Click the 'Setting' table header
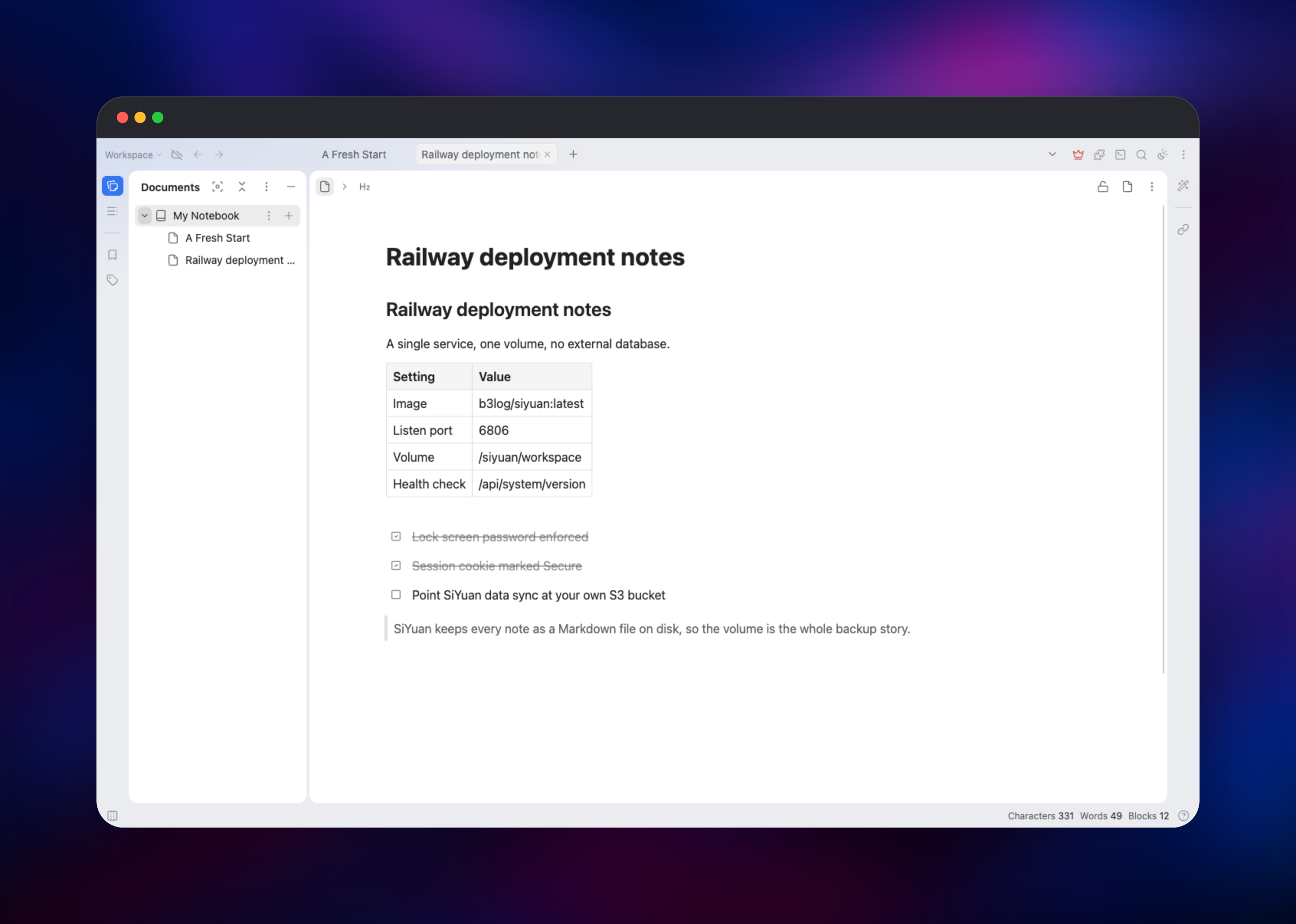Image resolution: width=1296 pixels, height=924 pixels. [x=429, y=377]
